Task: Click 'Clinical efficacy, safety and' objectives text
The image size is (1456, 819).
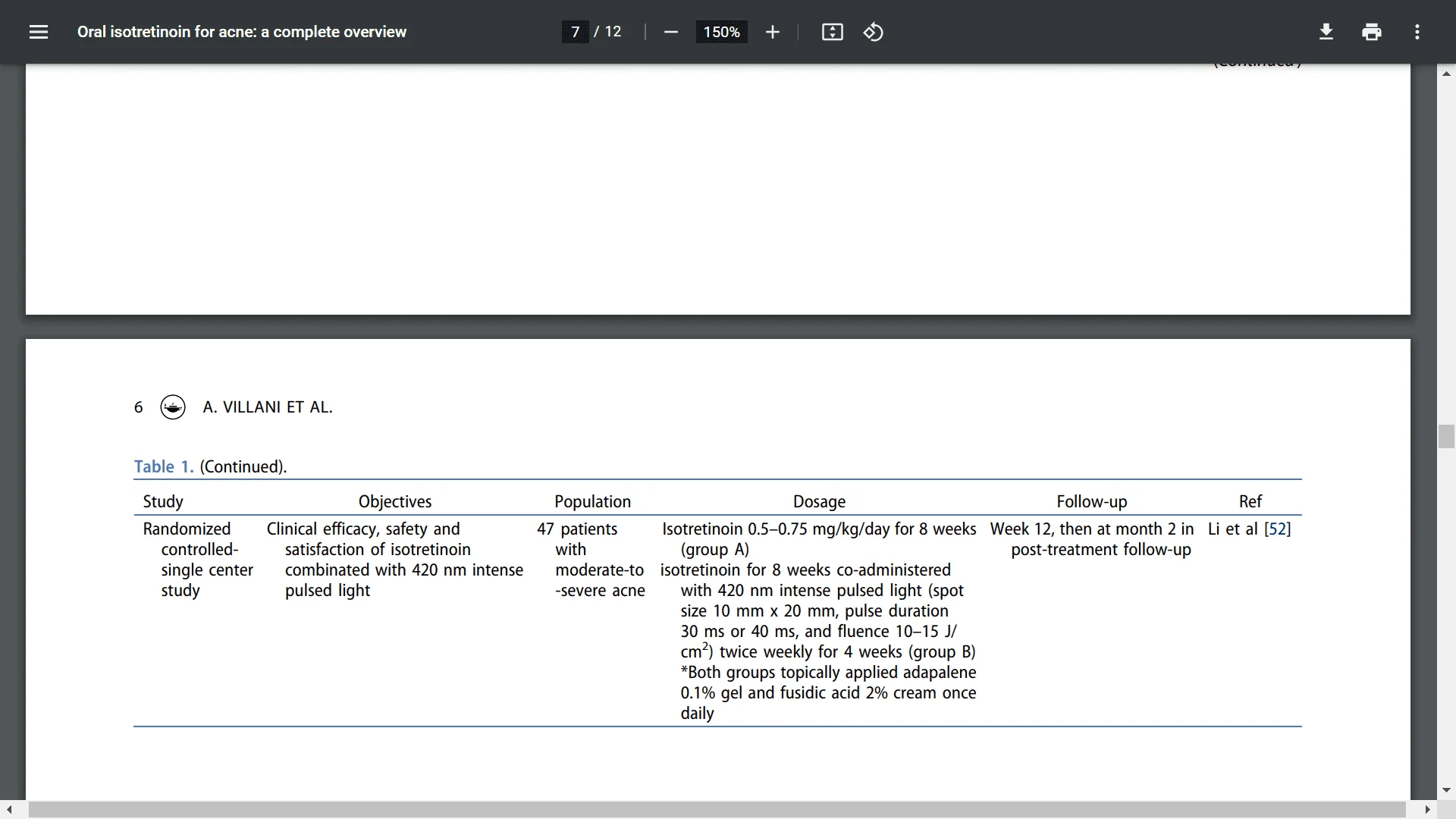Action: pos(363,529)
